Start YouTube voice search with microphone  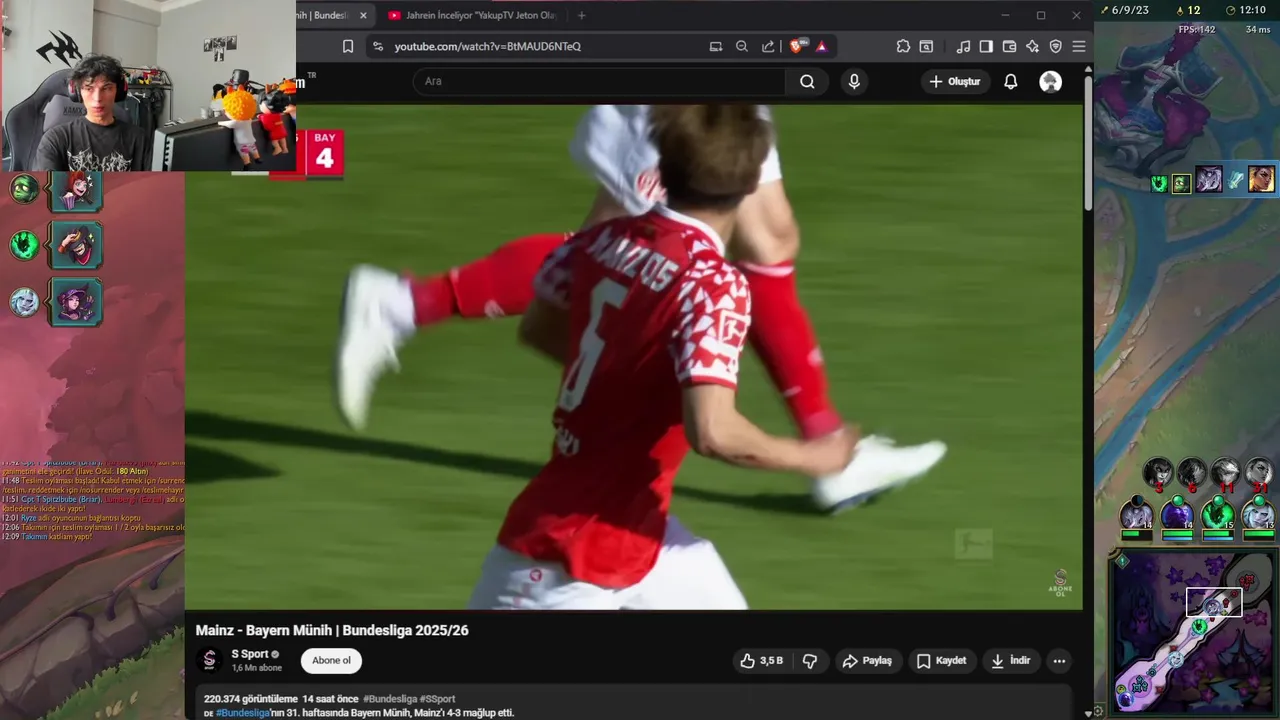pyautogui.click(x=854, y=81)
